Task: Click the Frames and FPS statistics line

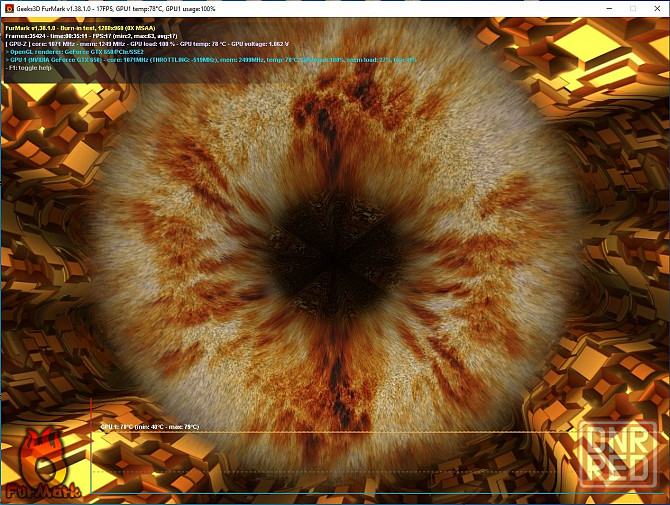Action: tap(90, 36)
